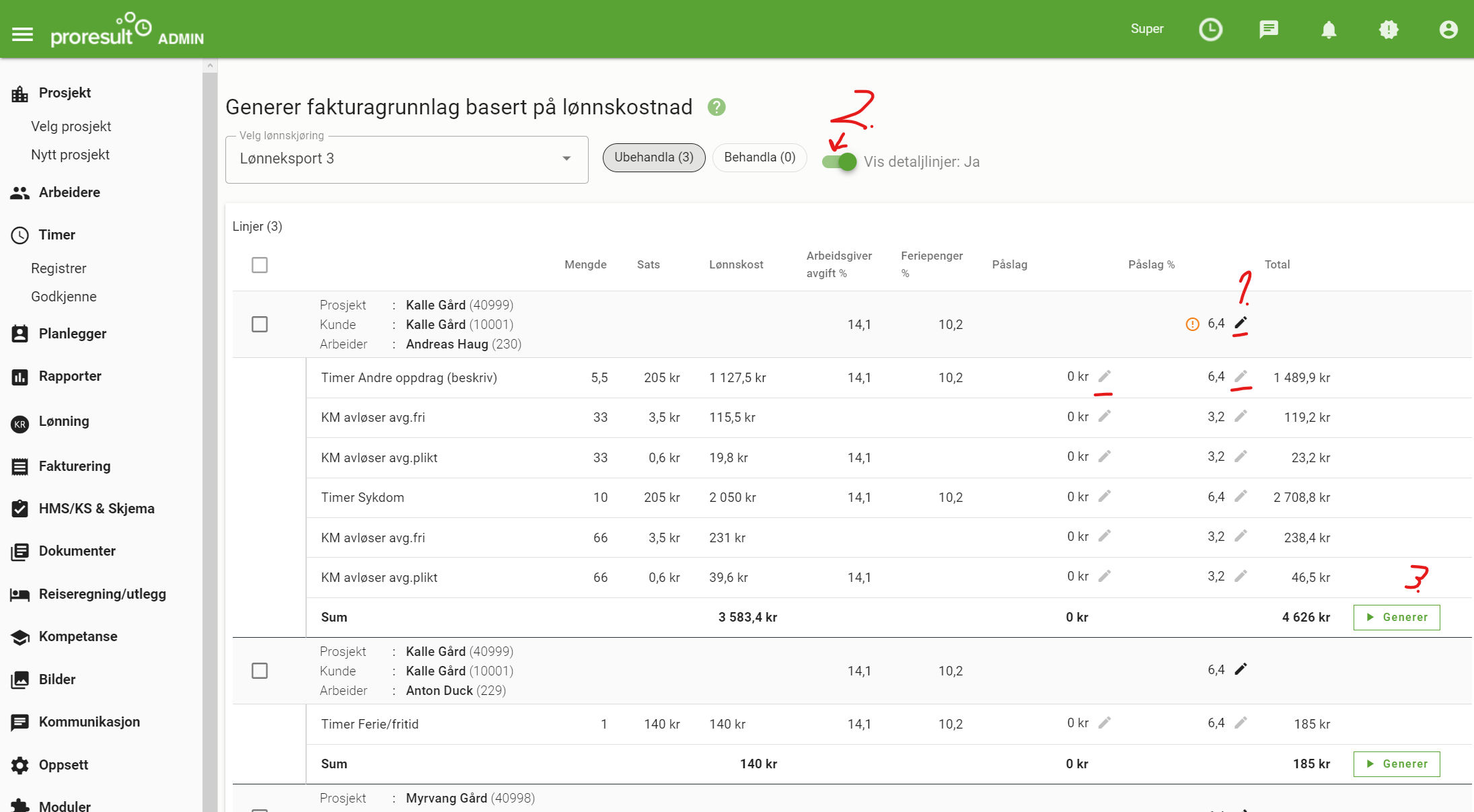Open Dokumenter in the sidebar

(77, 551)
